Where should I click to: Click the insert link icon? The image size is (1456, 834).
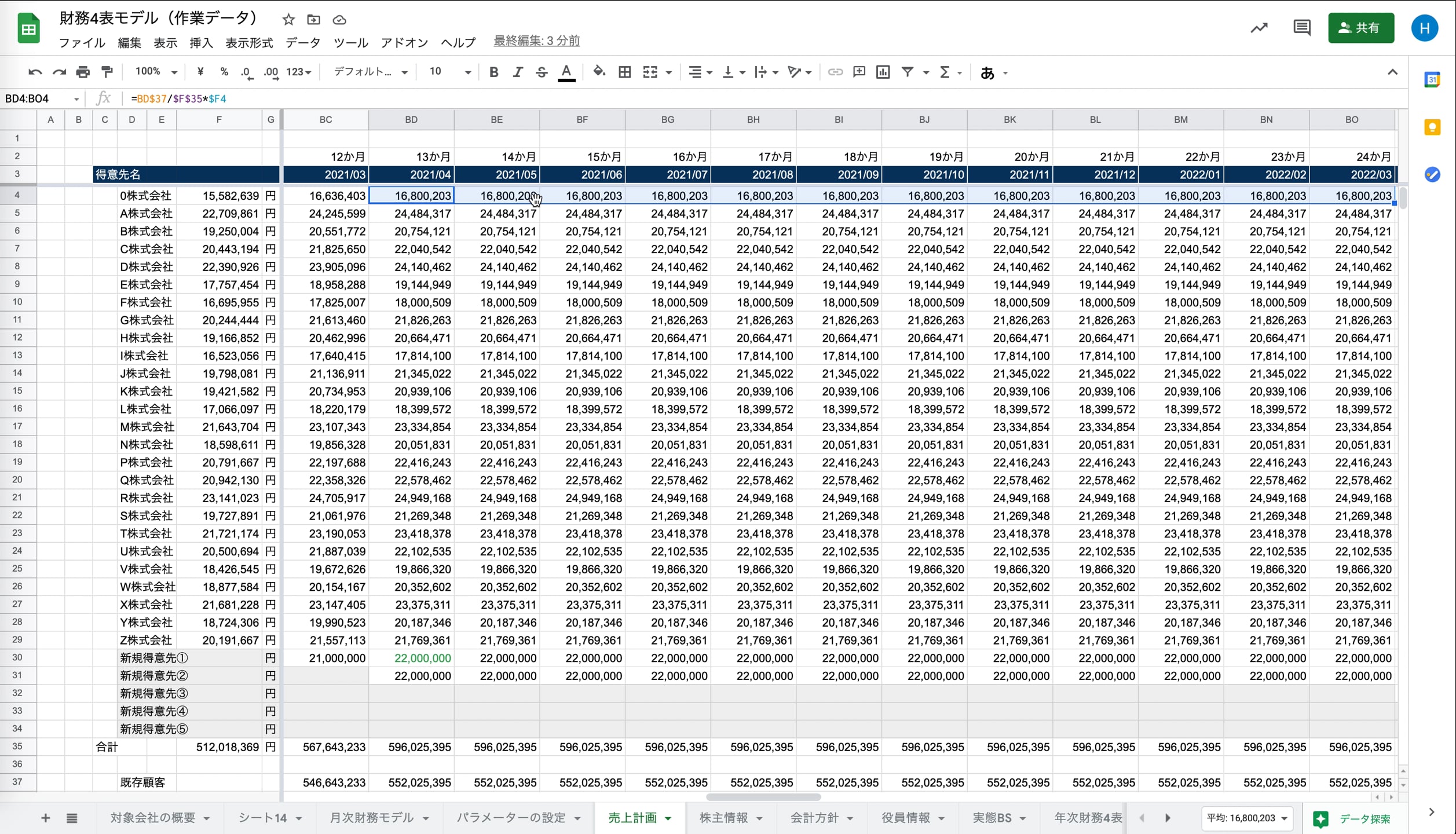835,72
